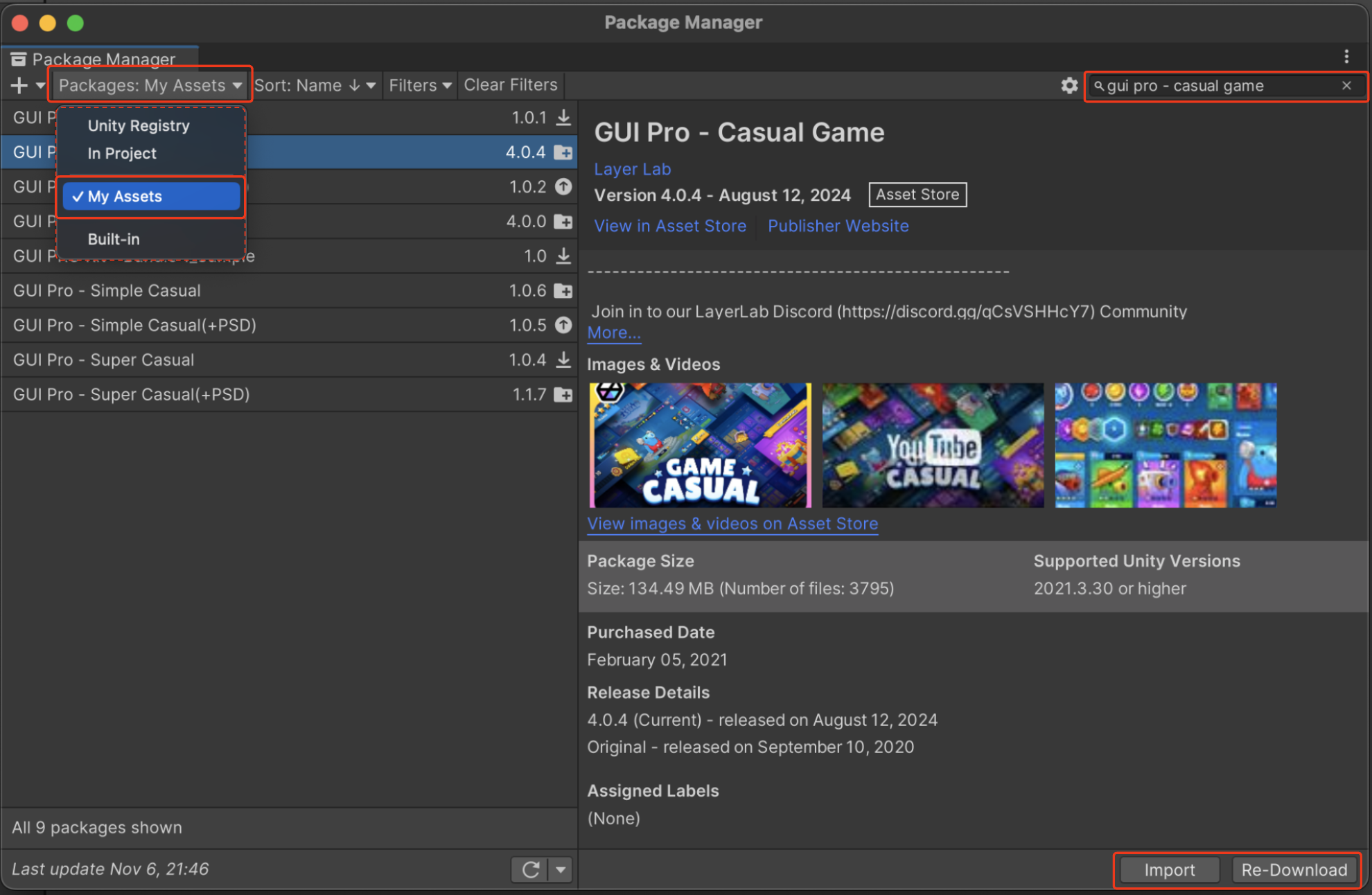Click the update arrow on GUI Pro - Simple Casual(+PSD)
The width and height of the screenshot is (1372, 895).
564,325
